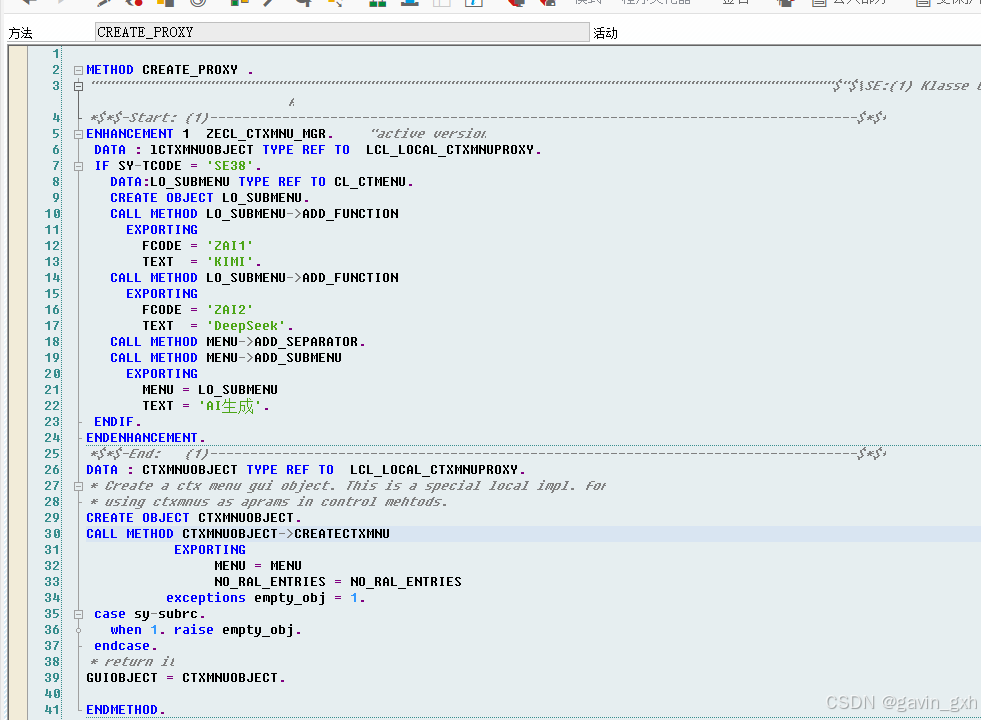The image size is (981, 720).
Task: Click the split-screen window icon on toolbar
Action: point(442,5)
